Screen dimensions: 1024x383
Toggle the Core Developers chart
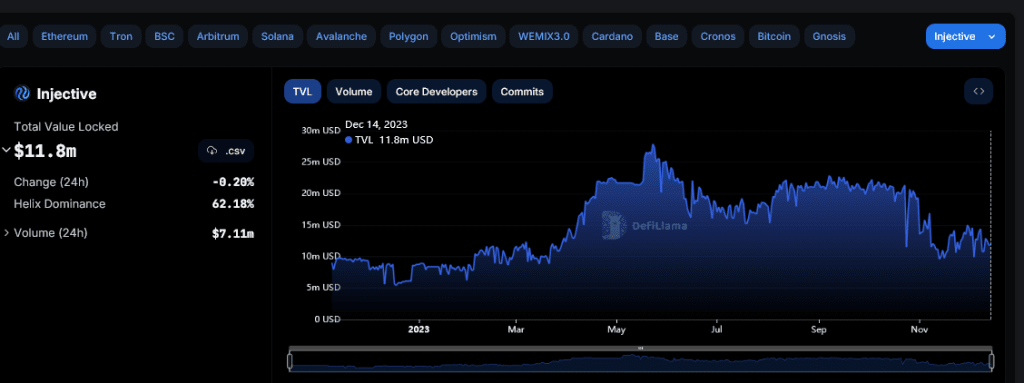pyautogui.click(x=437, y=92)
